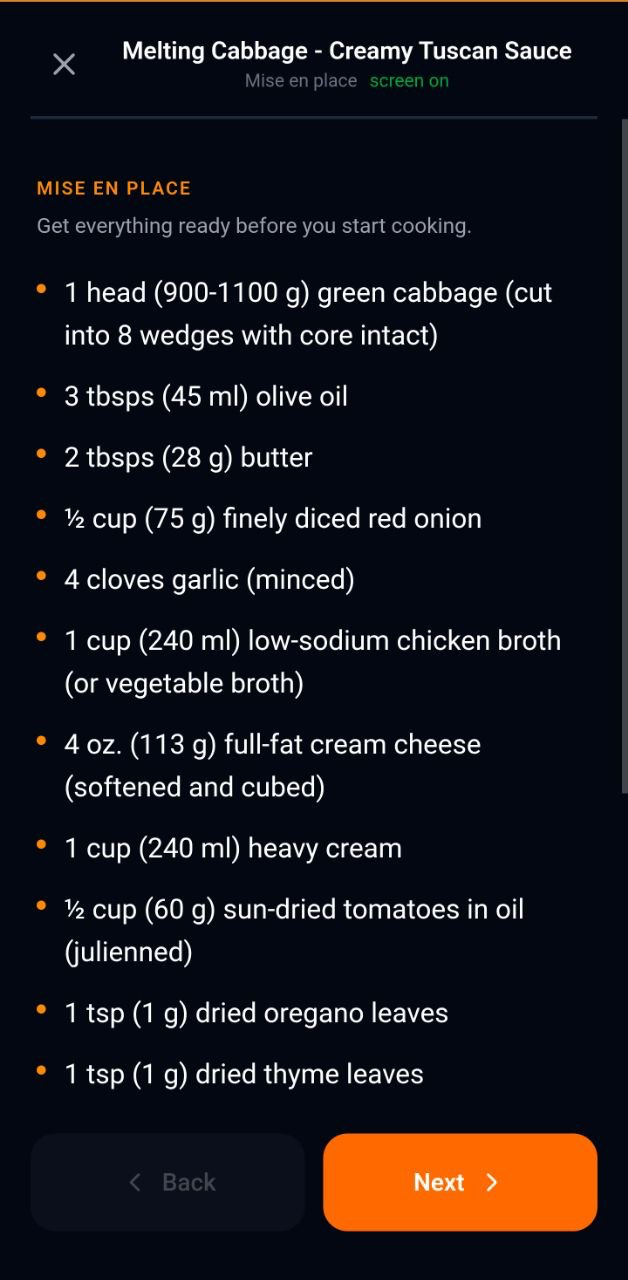Tap the green cabbage ingredient line

point(308,313)
